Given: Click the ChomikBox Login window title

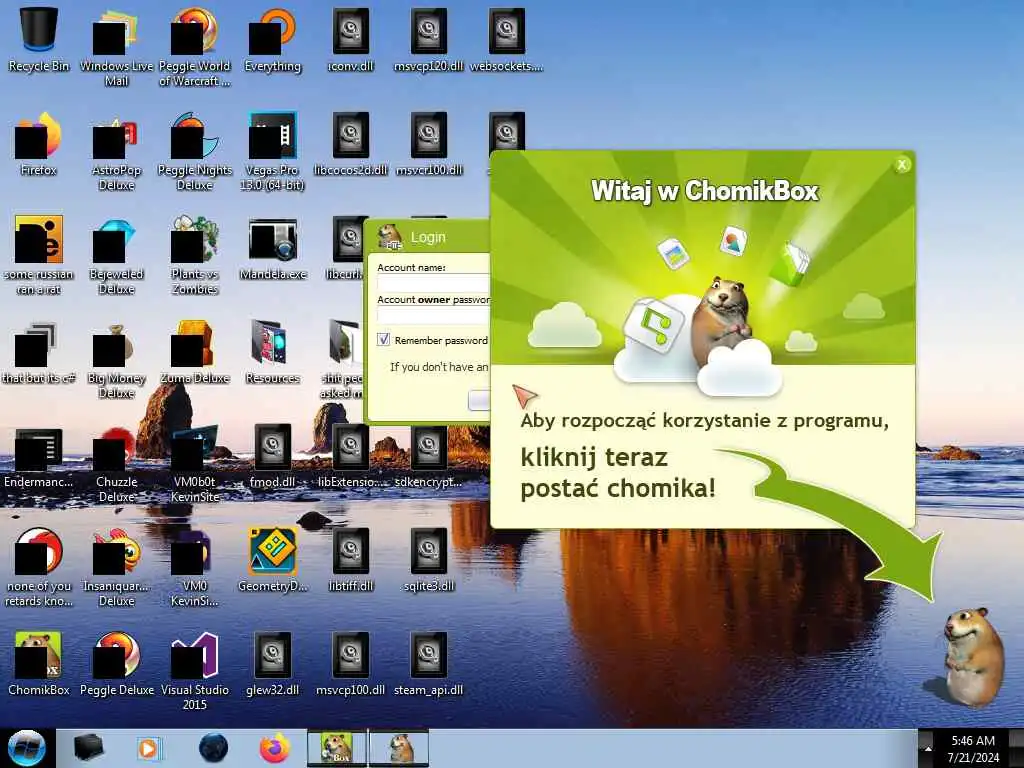Looking at the screenshot, I should click(x=428, y=237).
